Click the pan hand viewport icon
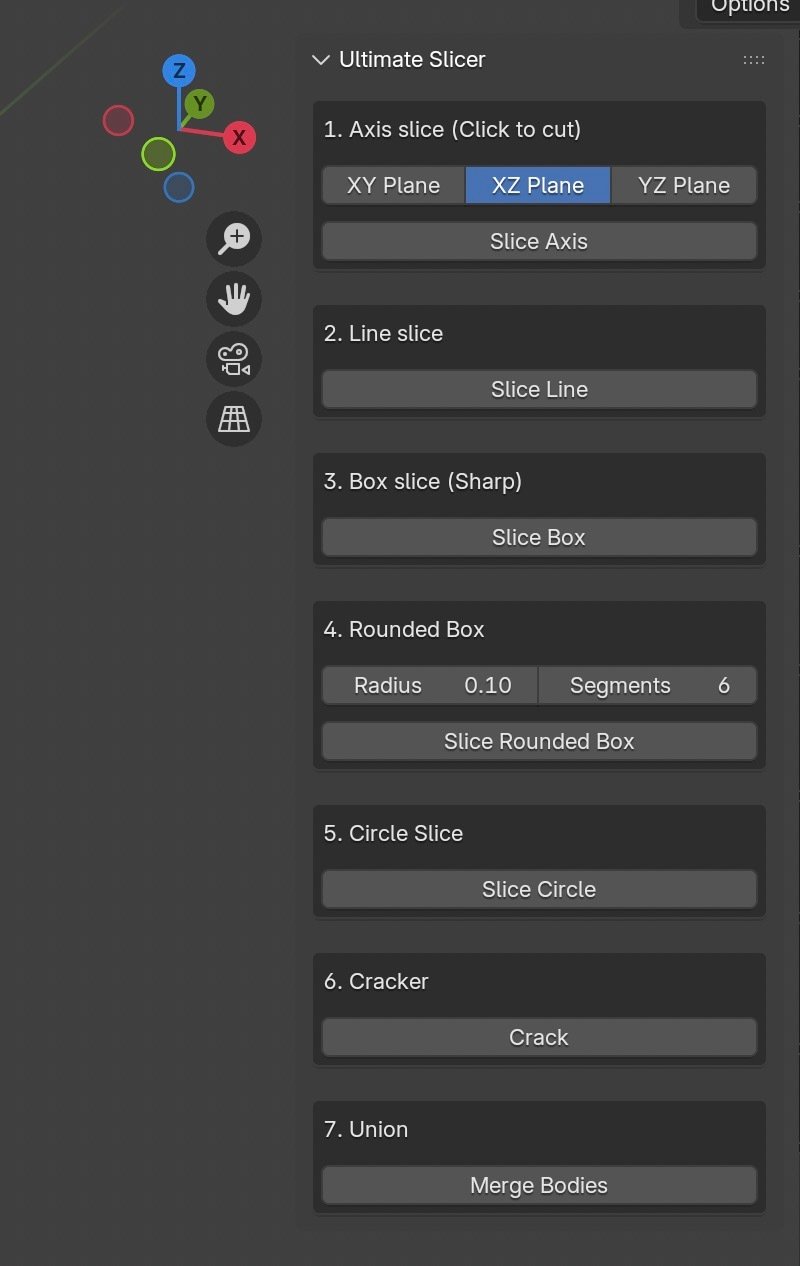Image resolution: width=800 pixels, height=1266 pixels. (234, 299)
